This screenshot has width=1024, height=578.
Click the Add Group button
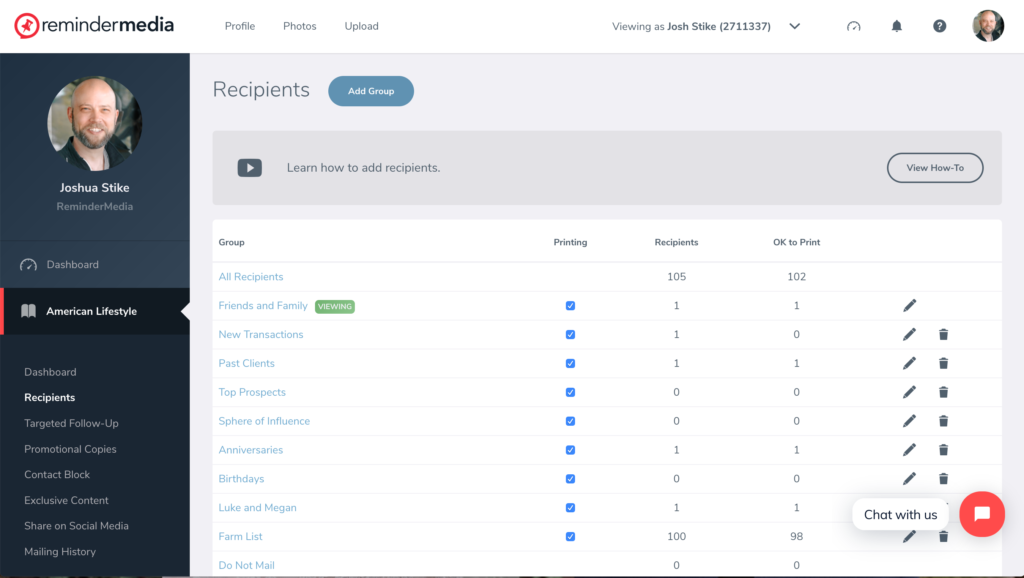point(371,91)
